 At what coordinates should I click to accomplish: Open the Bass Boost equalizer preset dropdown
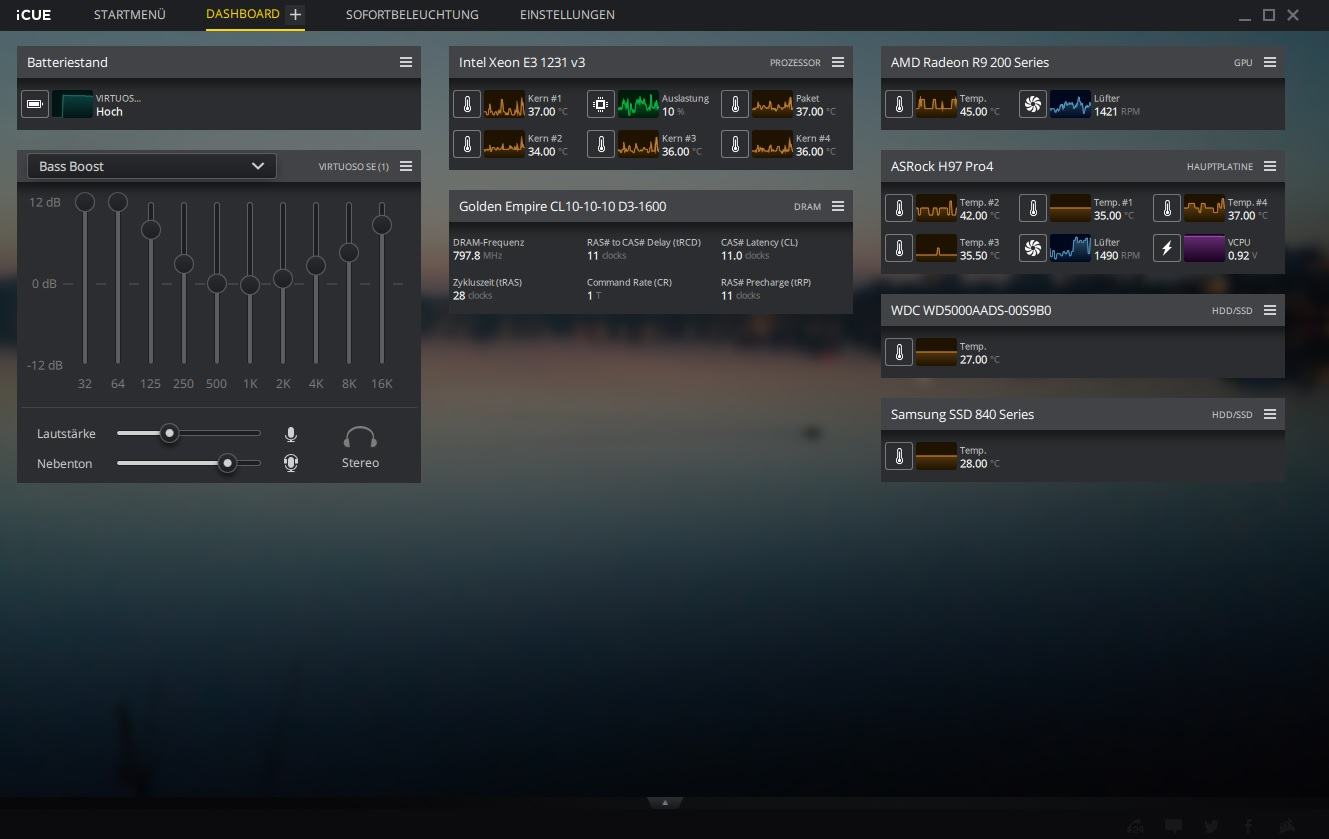[x=152, y=166]
